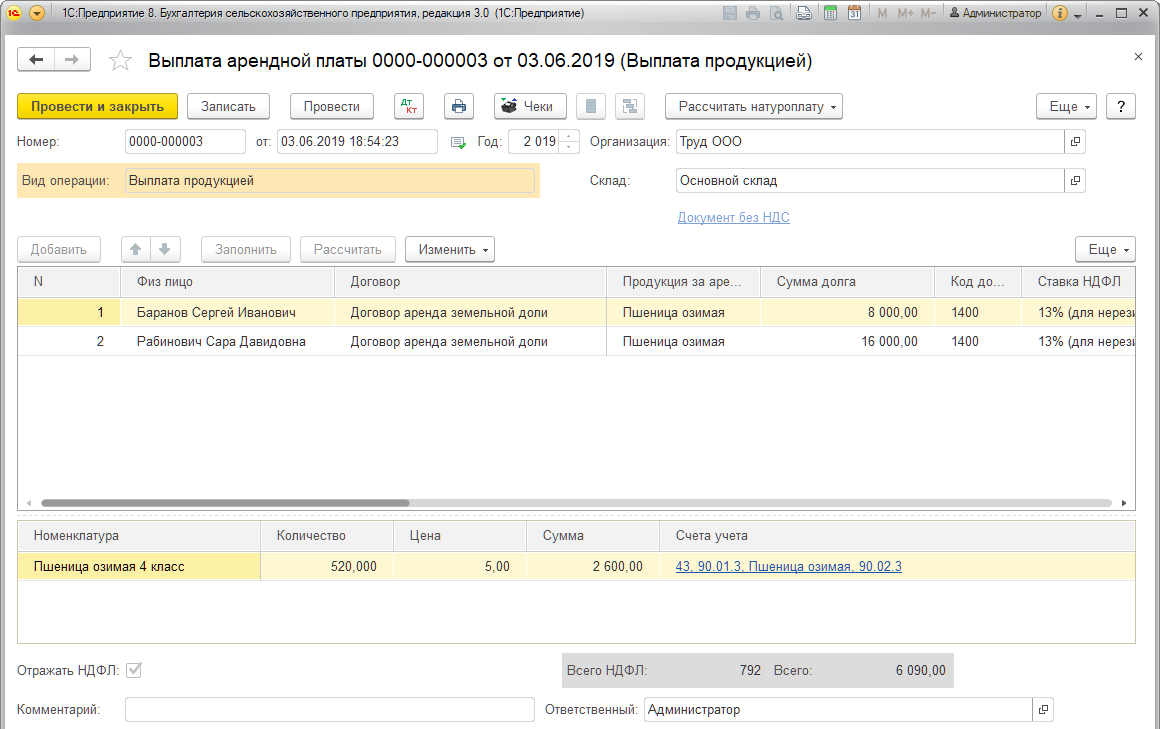Focus the Вид операции field
Screen dimensions: 1160x729
pos(329,181)
